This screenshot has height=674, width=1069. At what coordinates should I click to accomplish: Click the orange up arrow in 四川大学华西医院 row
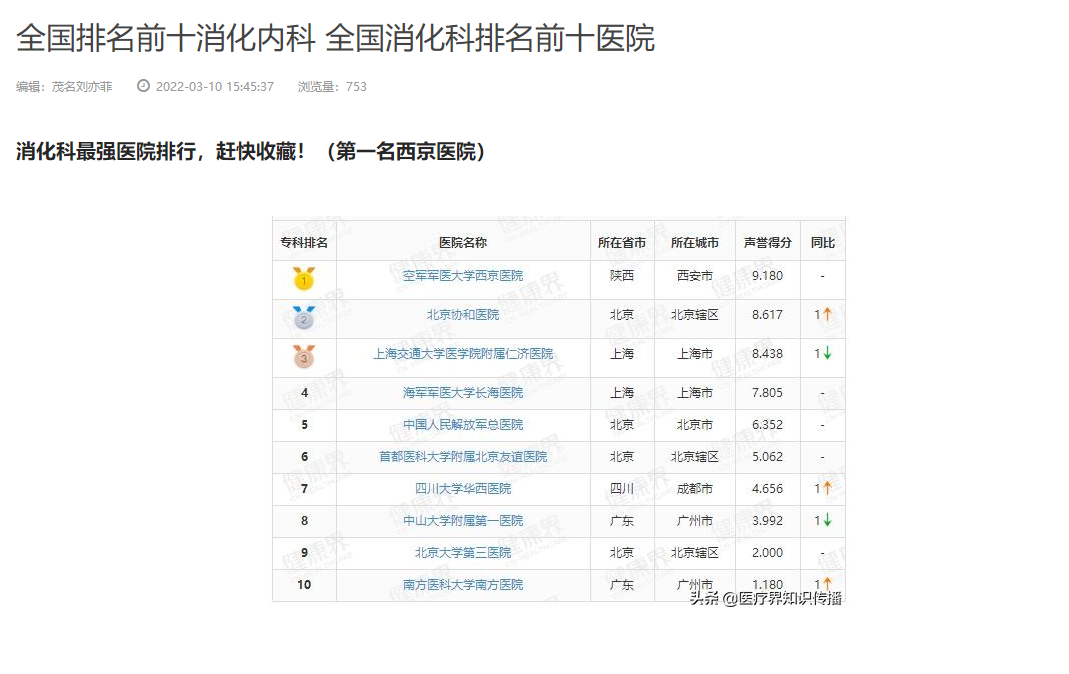pyautogui.click(x=827, y=488)
